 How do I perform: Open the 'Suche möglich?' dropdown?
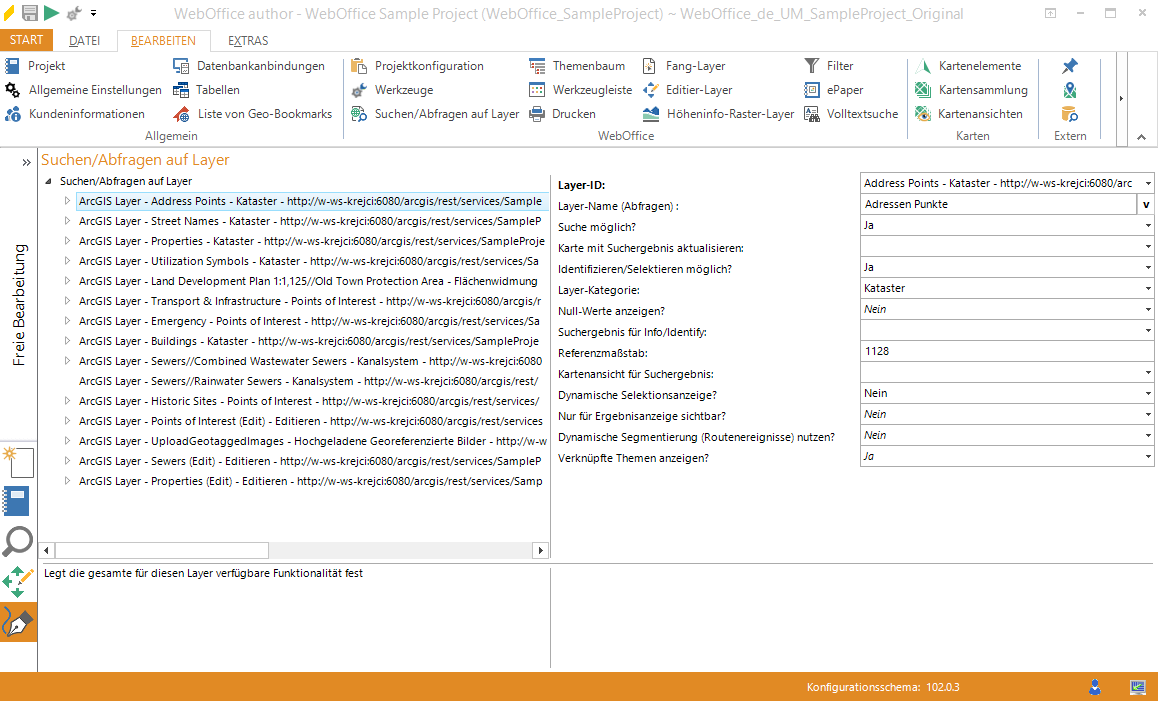tap(1148, 226)
